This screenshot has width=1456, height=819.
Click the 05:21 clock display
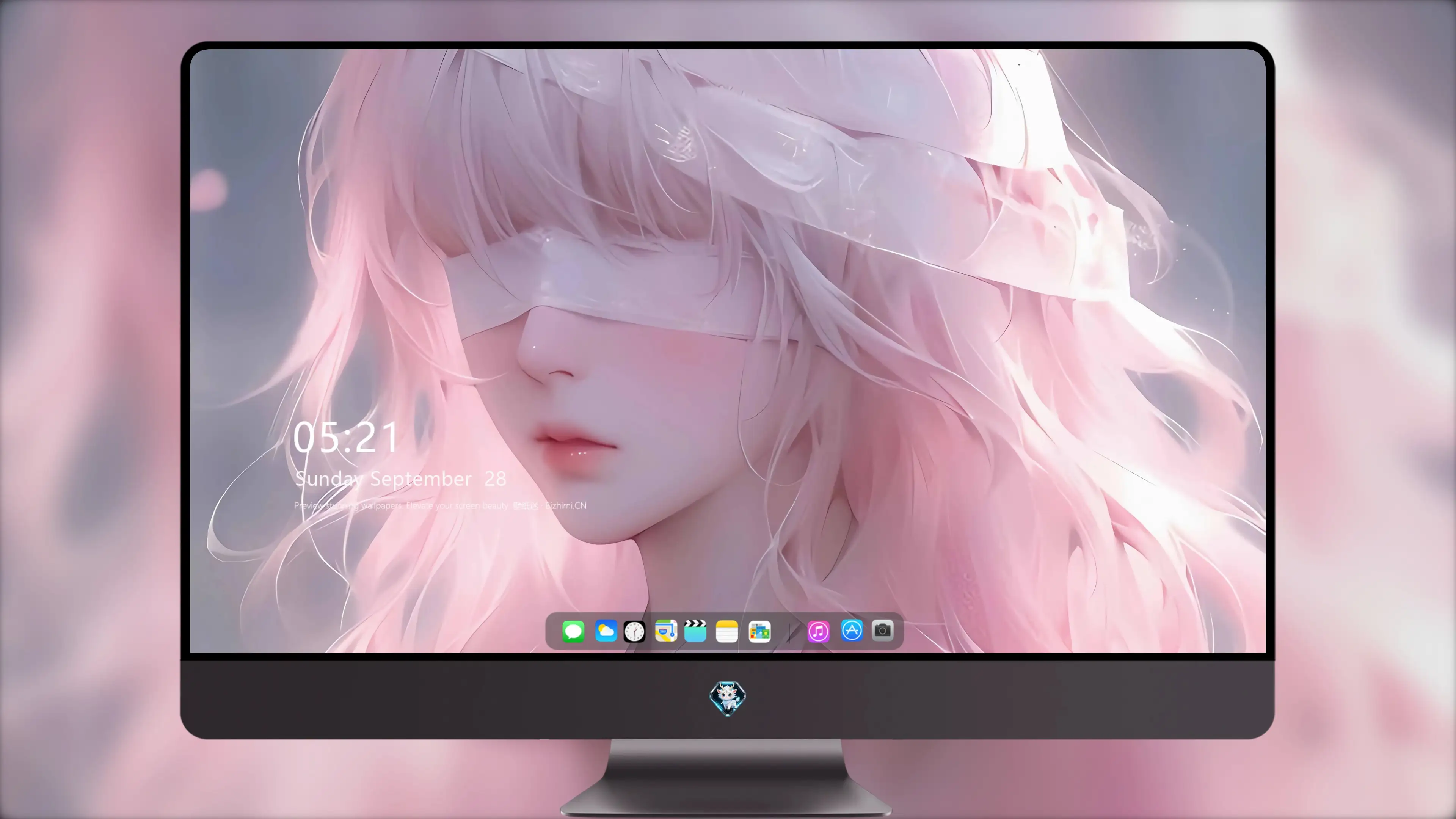tap(345, 438)
